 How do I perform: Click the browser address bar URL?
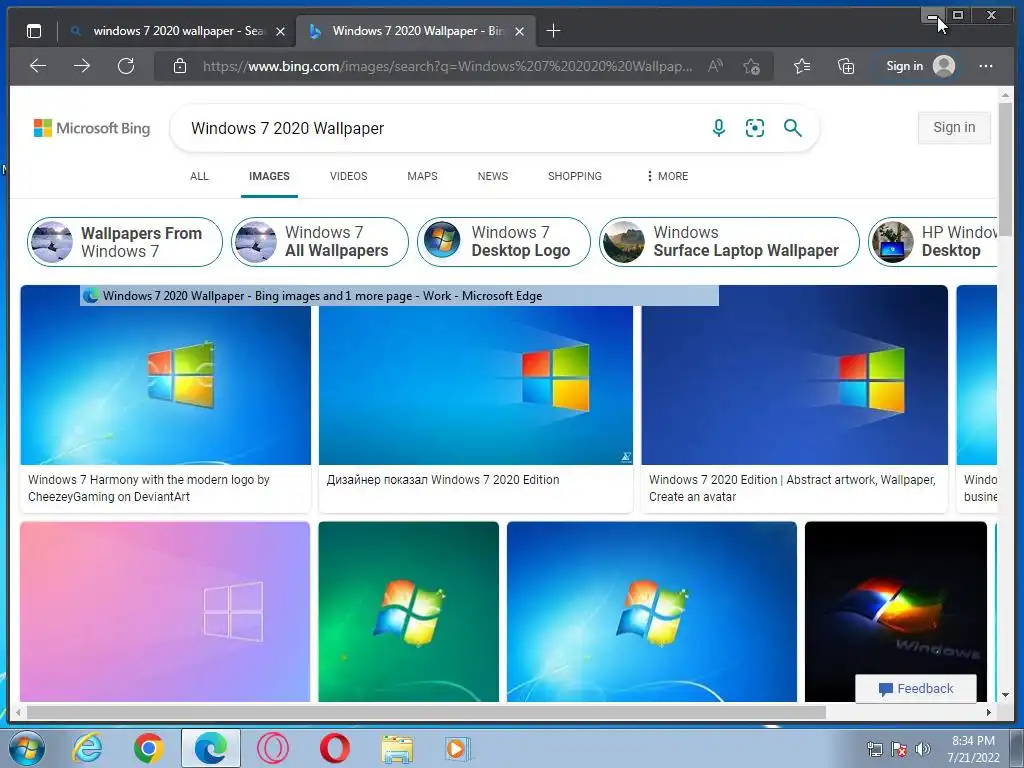click(447, 66)
